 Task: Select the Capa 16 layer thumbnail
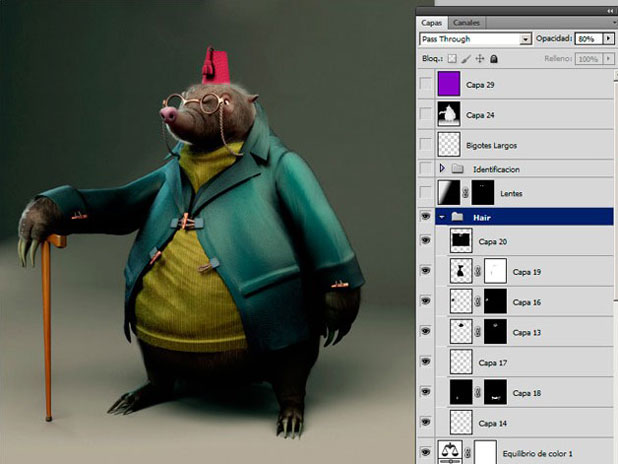[x=461, y=301]
